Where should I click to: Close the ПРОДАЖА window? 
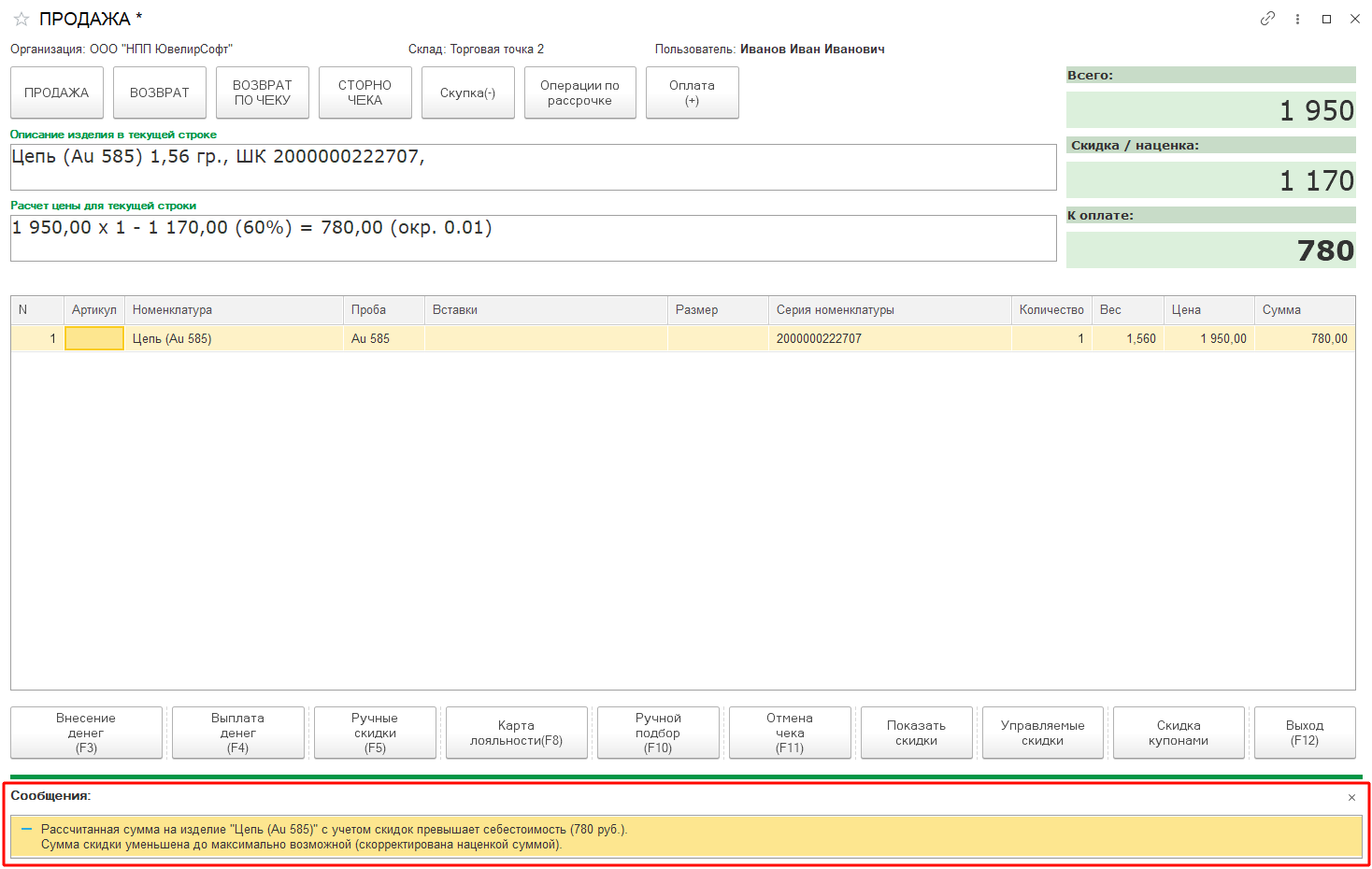(x=1355, y=19)
